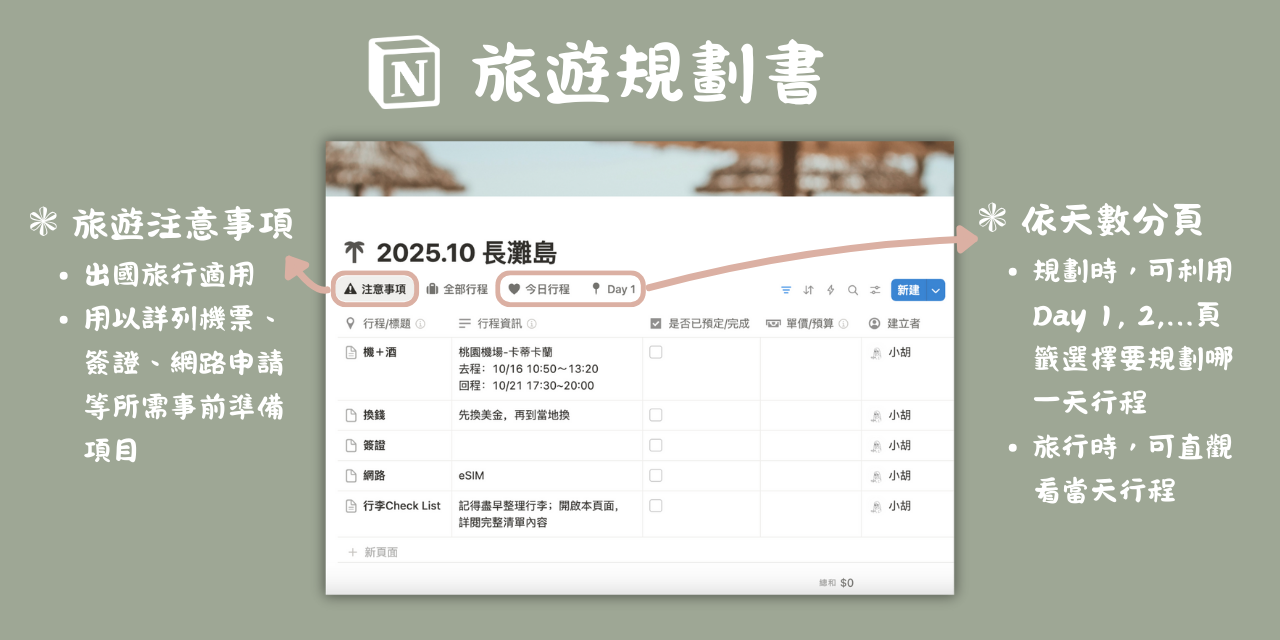Viewport: 1280px width, 640px height.
Task: Click the page icon of 行李Check List row
Action: point(351,506)
